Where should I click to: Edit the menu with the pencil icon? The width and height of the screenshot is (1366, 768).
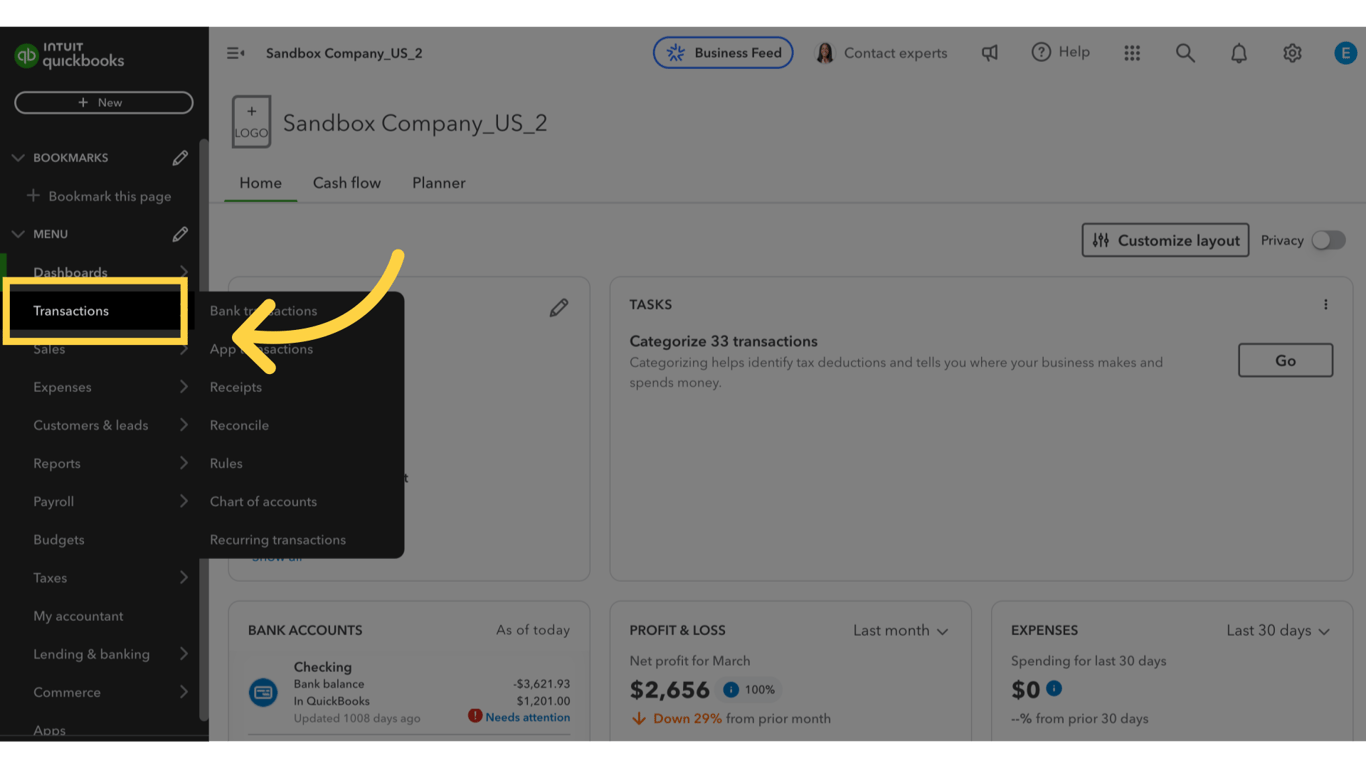180,234
